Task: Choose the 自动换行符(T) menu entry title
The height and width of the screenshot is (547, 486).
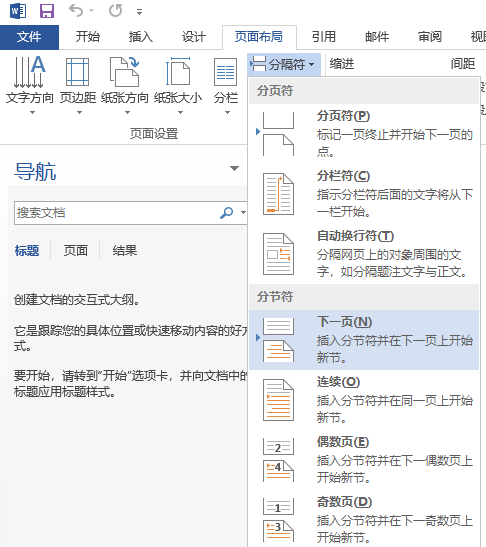Action: [355, 236]
